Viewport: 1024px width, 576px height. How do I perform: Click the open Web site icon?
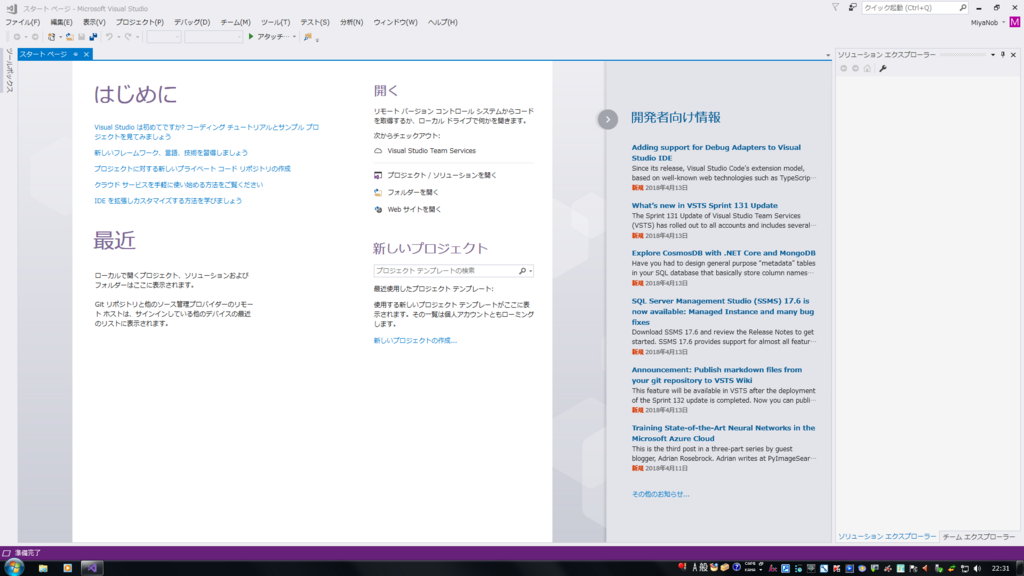click(378, 210)
